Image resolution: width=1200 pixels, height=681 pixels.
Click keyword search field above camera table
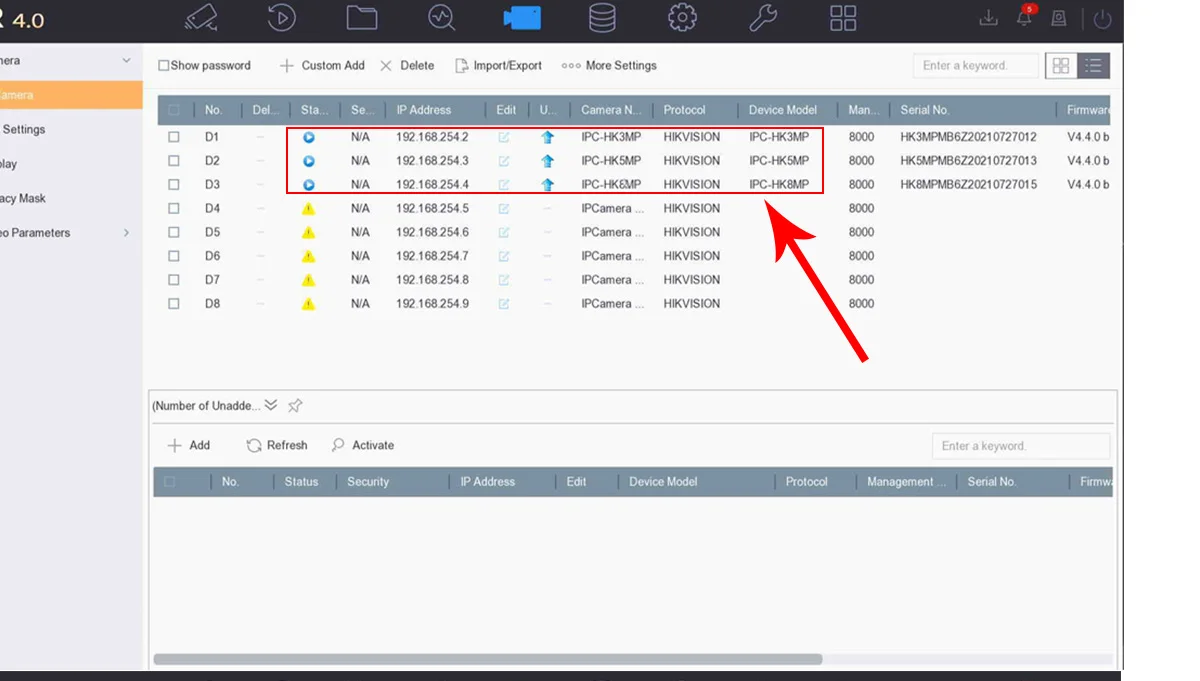click(x=975, y=66)
